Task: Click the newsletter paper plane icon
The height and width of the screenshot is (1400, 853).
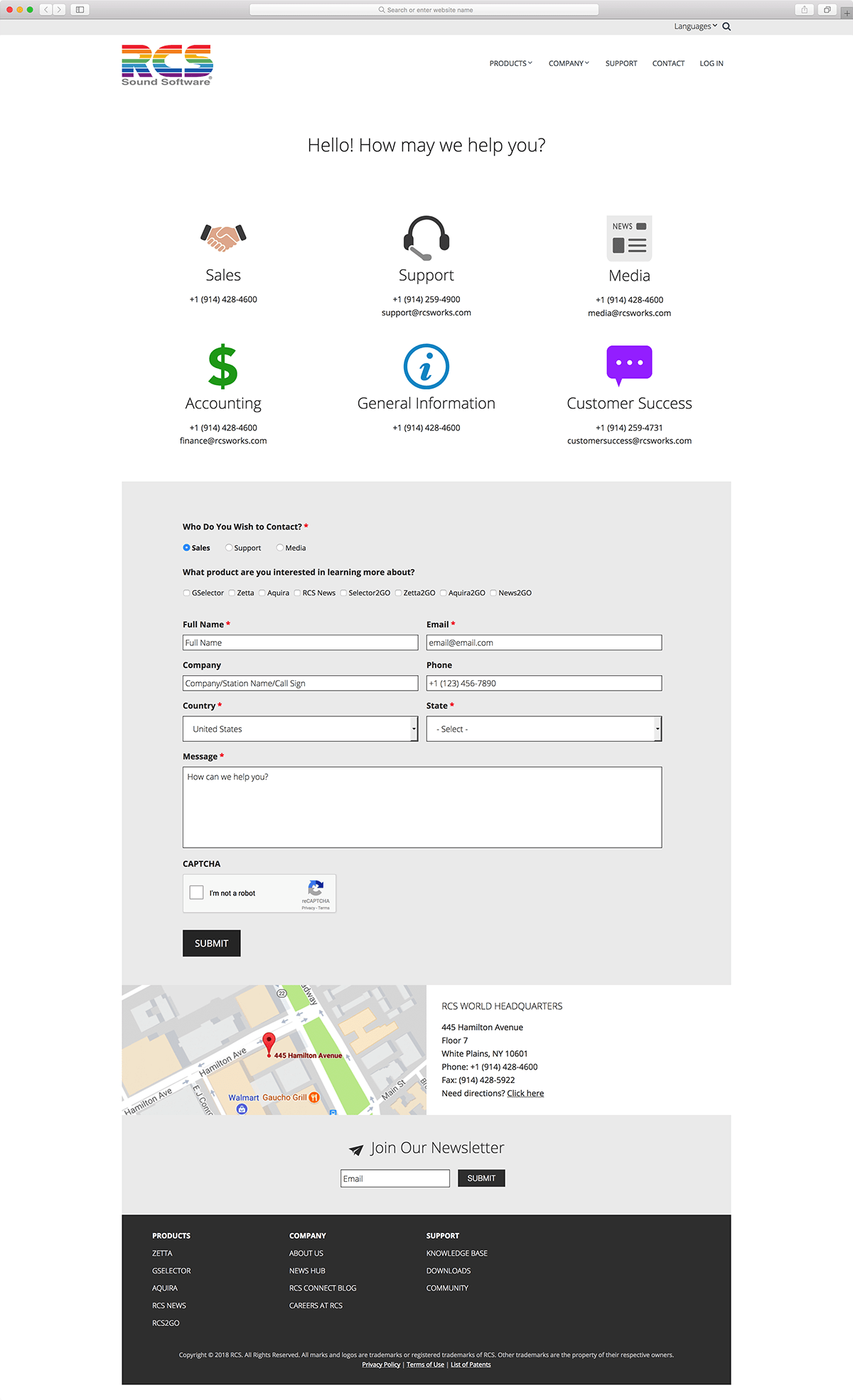Action: 356,1150
